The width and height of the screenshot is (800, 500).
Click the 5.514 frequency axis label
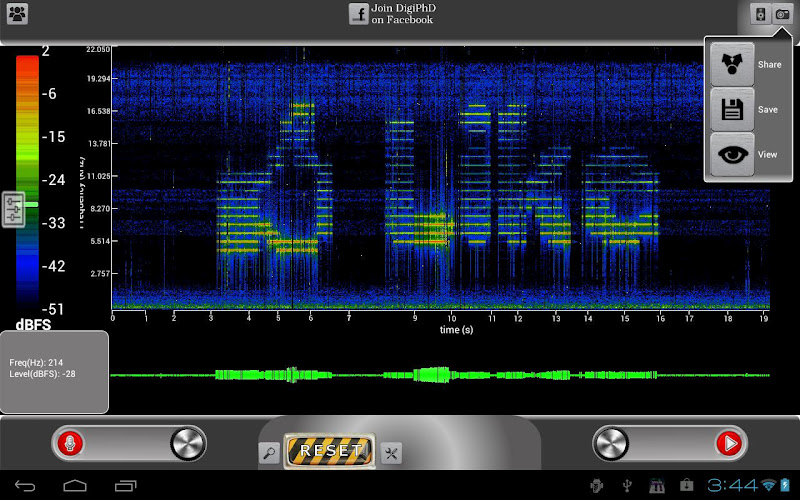[100, 241]
